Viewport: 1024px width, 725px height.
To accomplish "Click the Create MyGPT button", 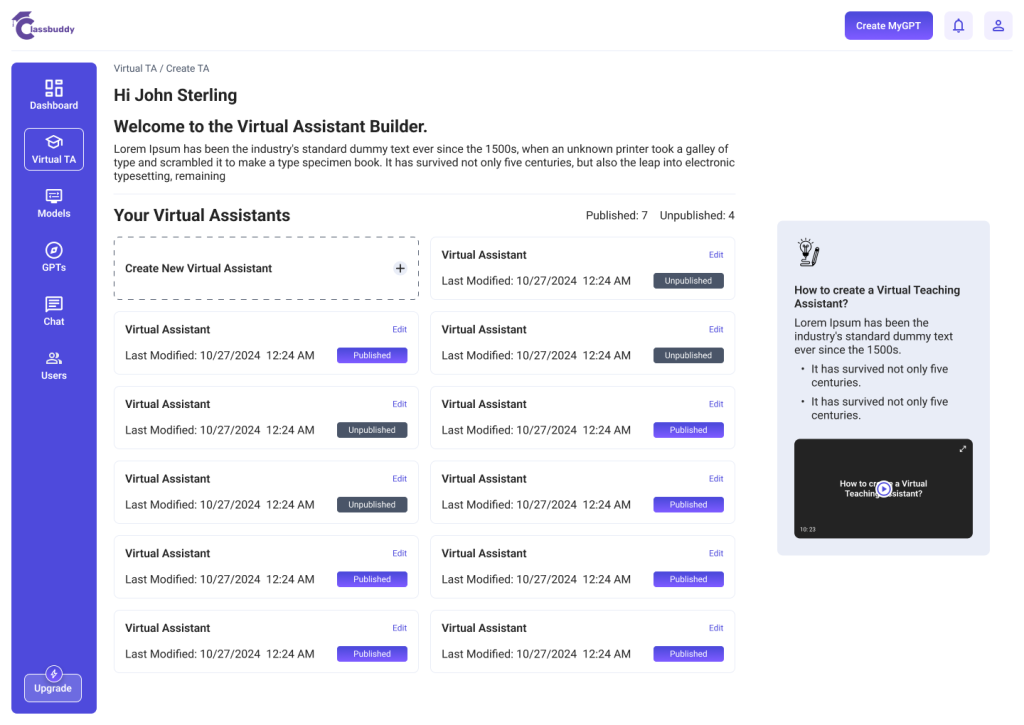I will pyautogui.click(x=888, y=26).
